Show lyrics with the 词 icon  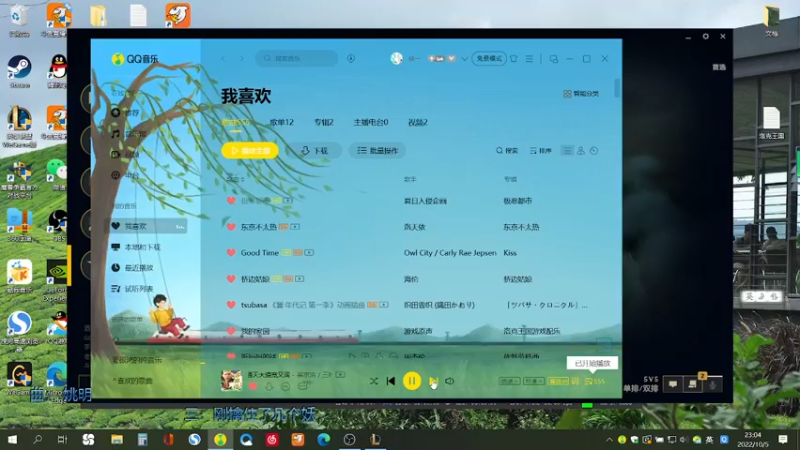[575, 381]
